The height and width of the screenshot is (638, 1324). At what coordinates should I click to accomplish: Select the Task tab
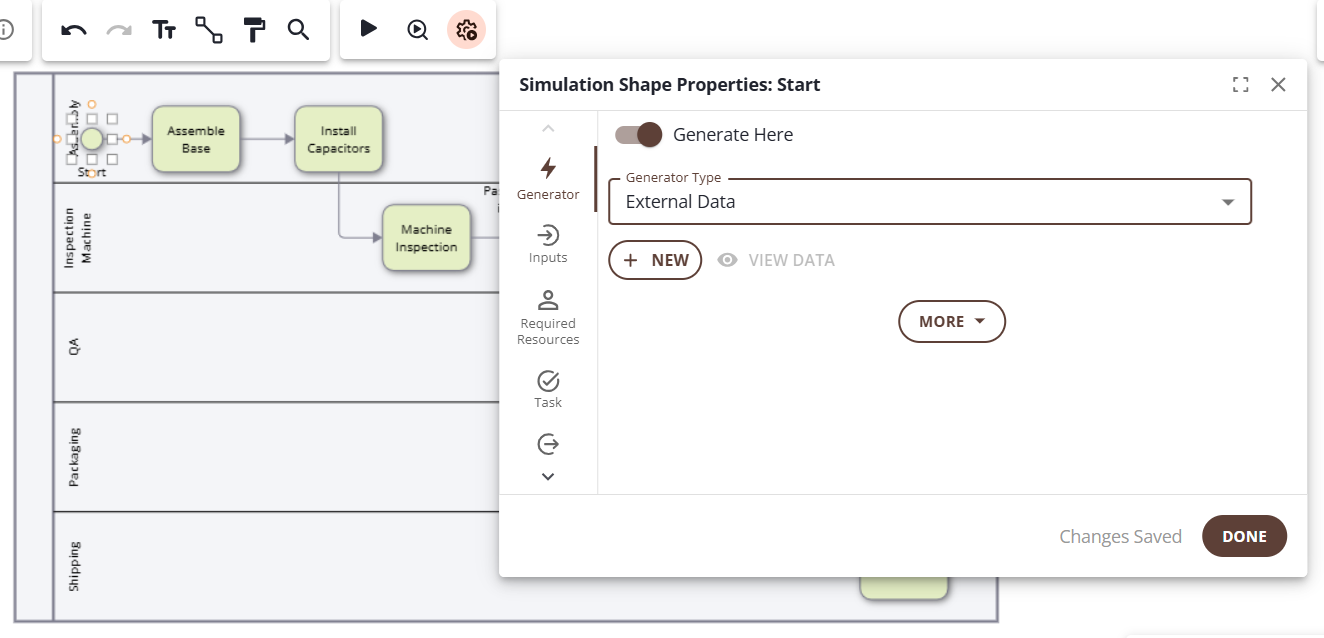click(548, 389)
